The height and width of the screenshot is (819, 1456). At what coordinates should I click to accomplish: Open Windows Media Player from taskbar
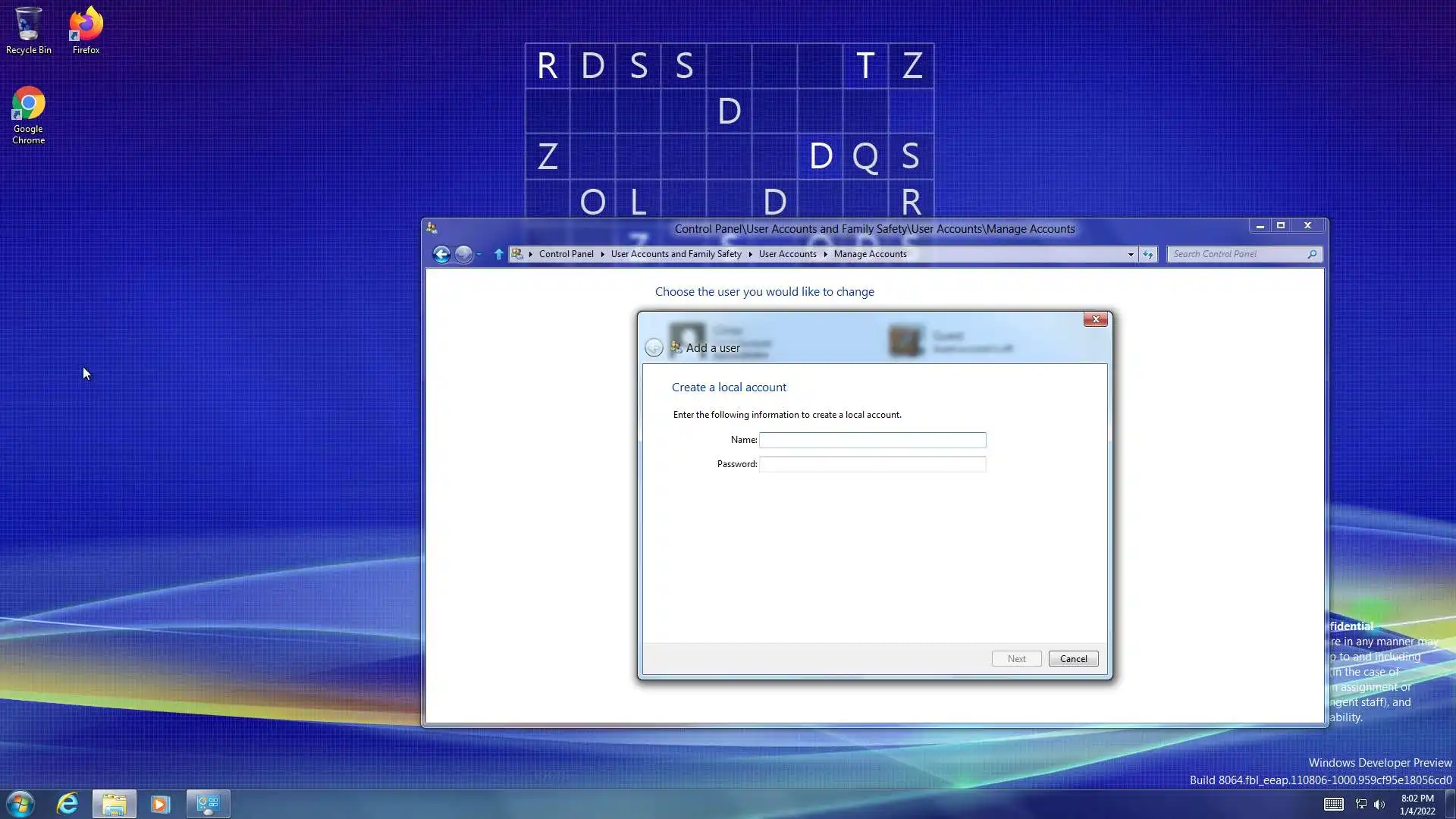pos(160,804)
